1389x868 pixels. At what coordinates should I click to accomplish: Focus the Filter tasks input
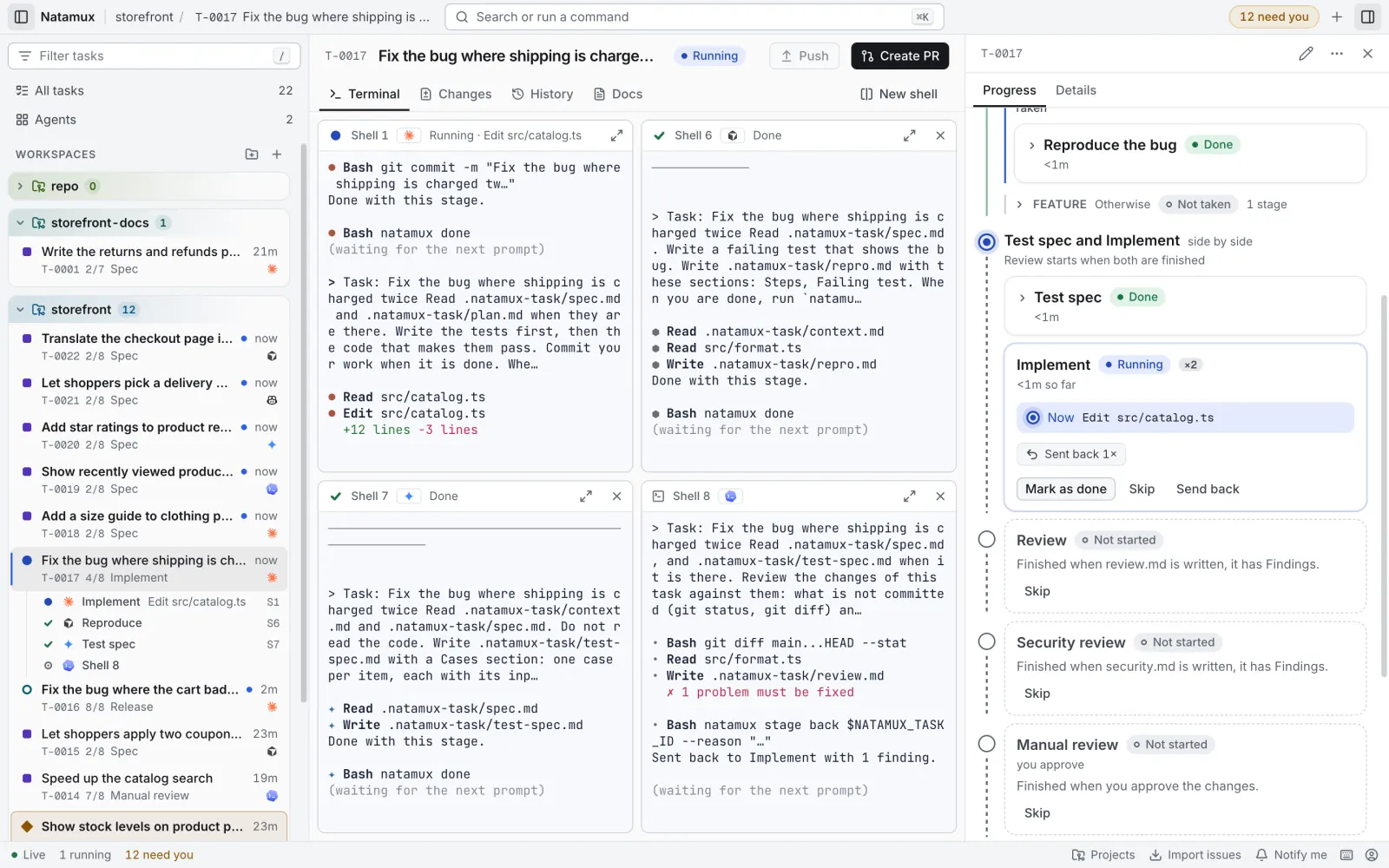pyautogui.click(x=155, y=56)
